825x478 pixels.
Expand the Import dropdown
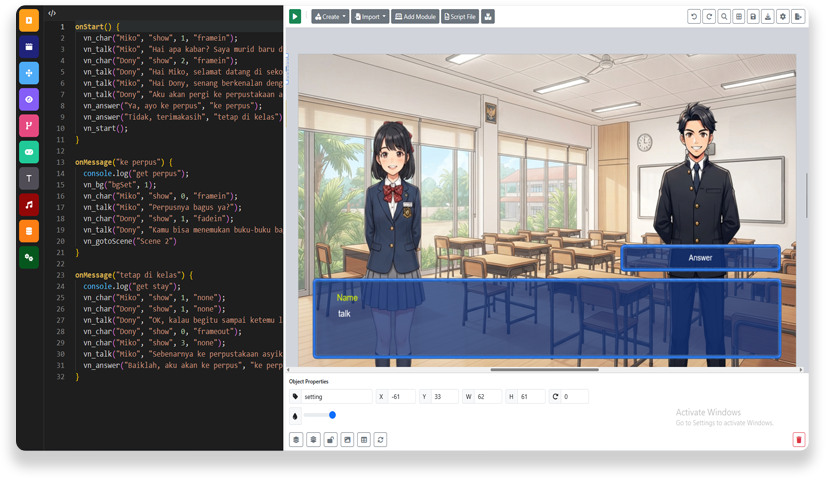[370, 17]
